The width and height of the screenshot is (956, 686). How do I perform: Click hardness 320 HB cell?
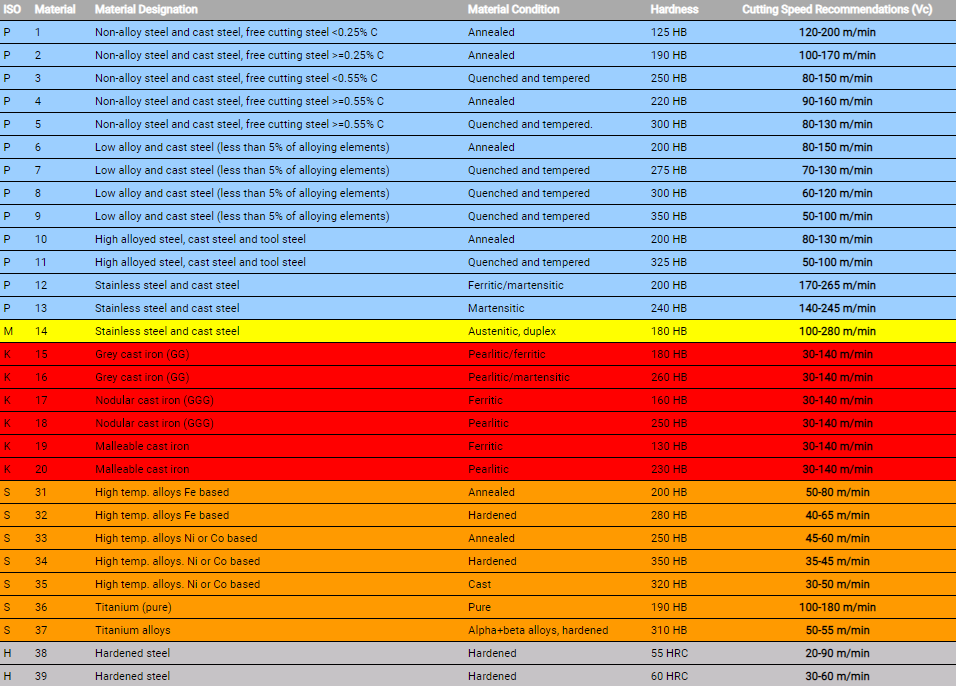tap(669, 584)
